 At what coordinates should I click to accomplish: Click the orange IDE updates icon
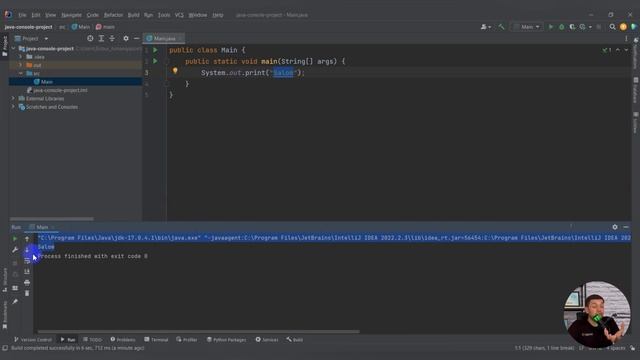[623, 27]
